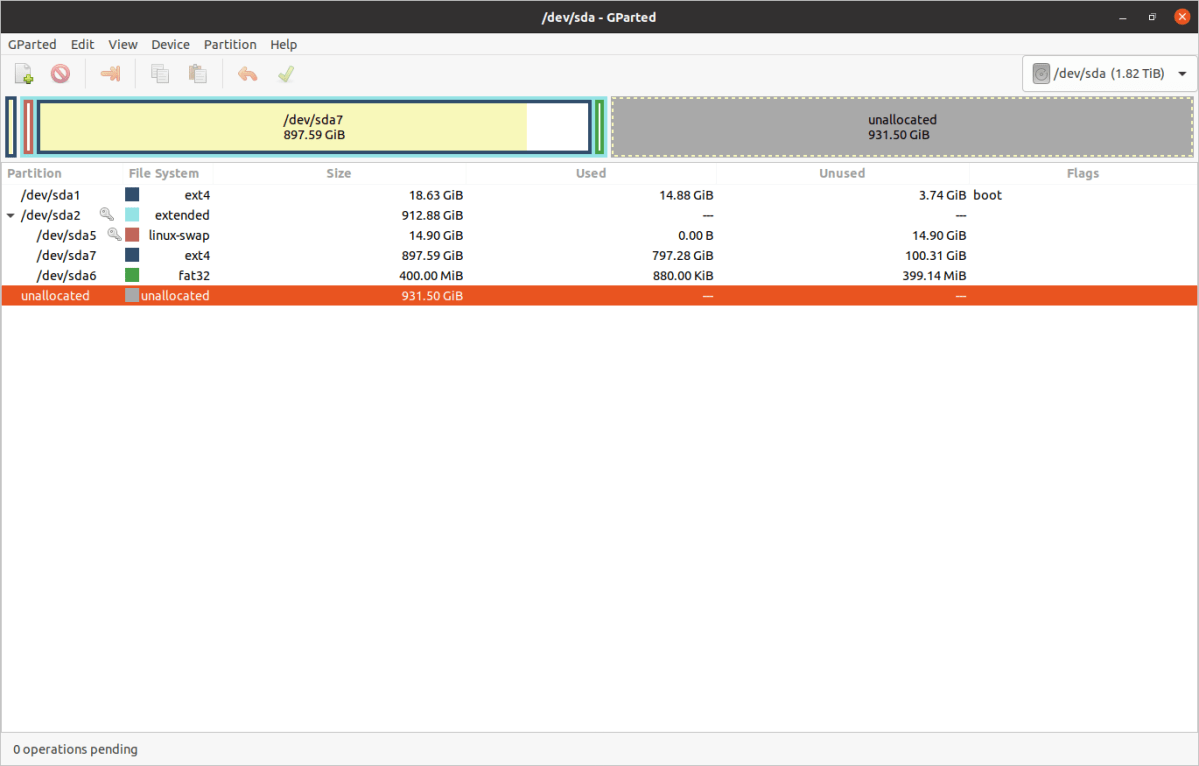Image resolution: width=1199 pixels, height=766 pixels.
Task: Select the /dev/sda2 partition row
Action: click(600, 215)
